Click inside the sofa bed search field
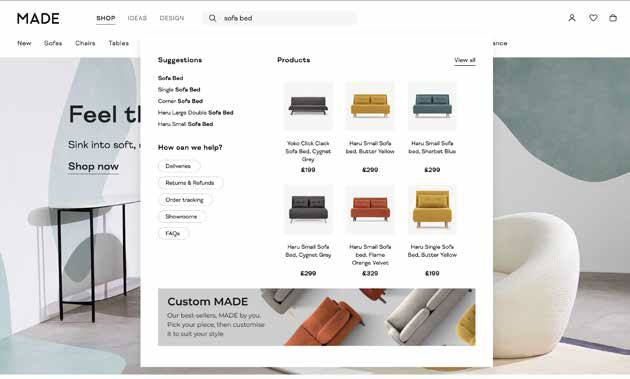Viewport: 630px width, 379px height. 279,18
